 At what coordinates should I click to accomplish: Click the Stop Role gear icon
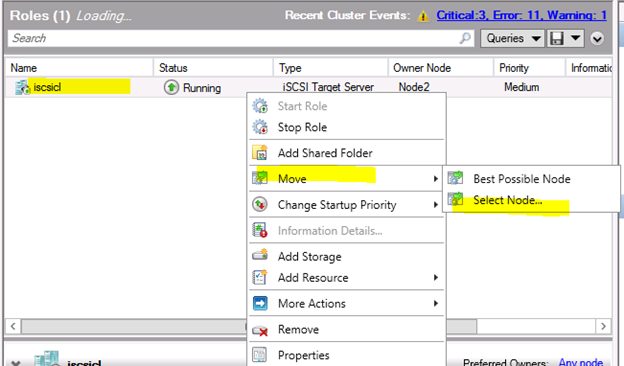260,127
